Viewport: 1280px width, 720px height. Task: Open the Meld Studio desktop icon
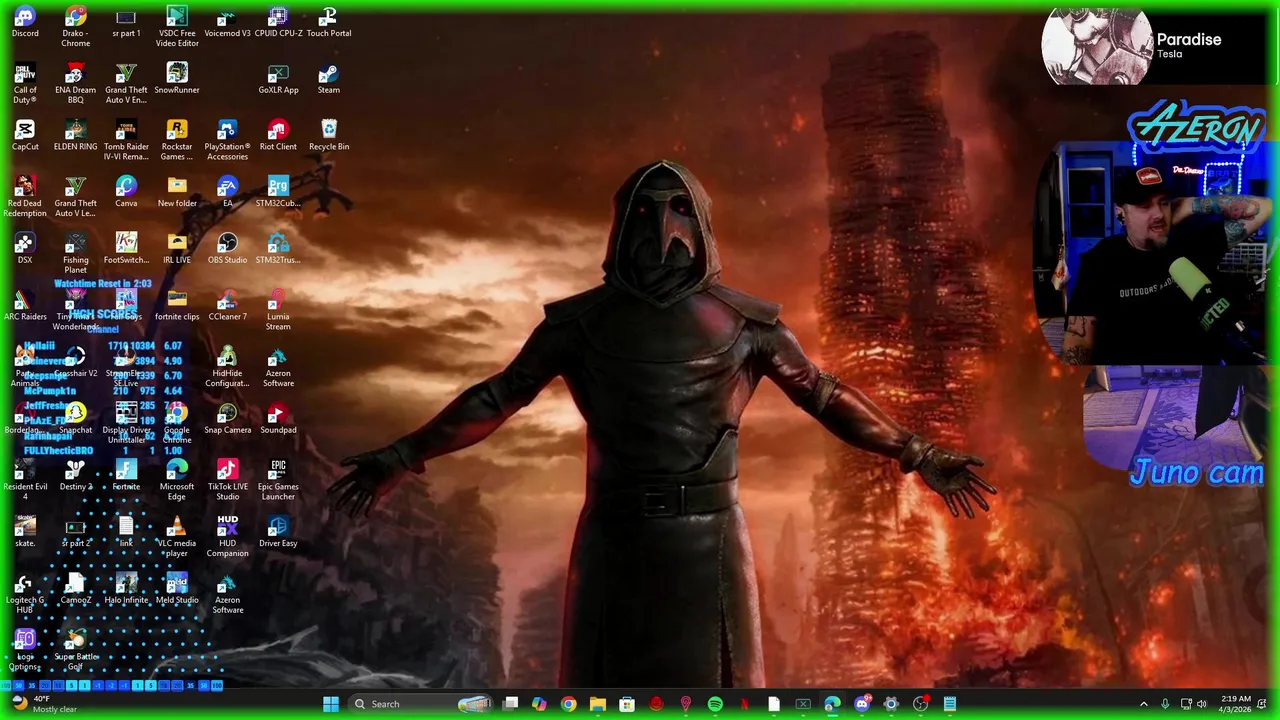pos(177,590)
